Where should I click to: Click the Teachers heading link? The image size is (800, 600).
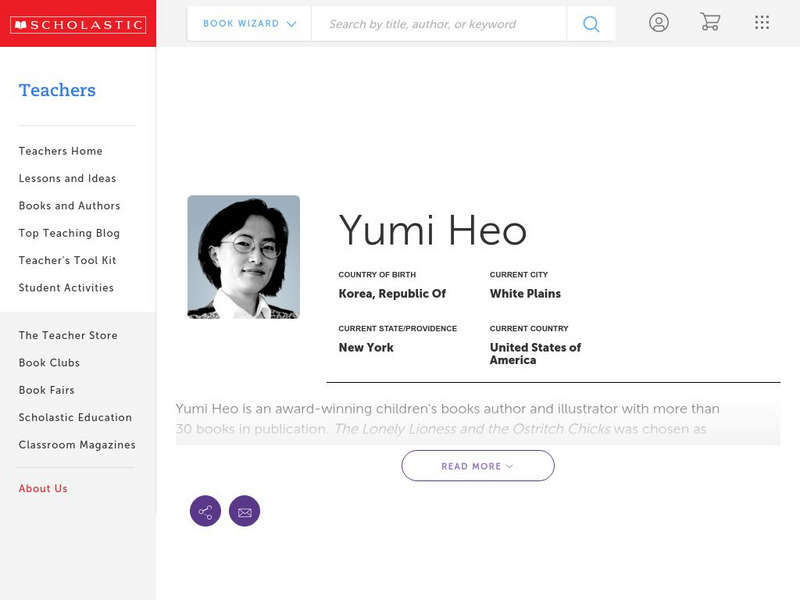point(57,90)
